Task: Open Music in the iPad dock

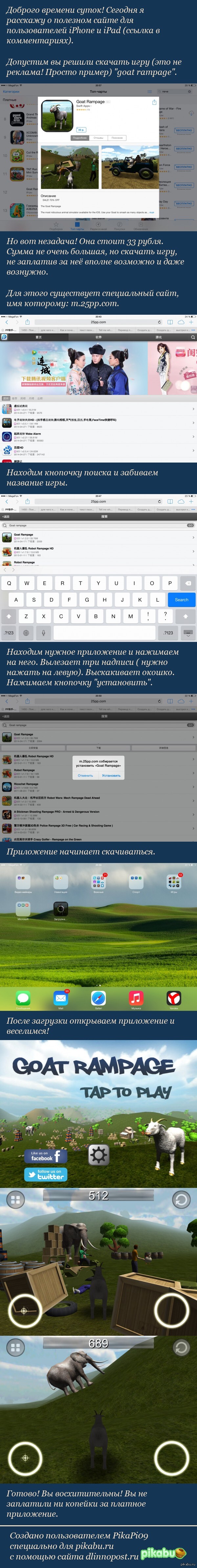Action: [136, 998]
